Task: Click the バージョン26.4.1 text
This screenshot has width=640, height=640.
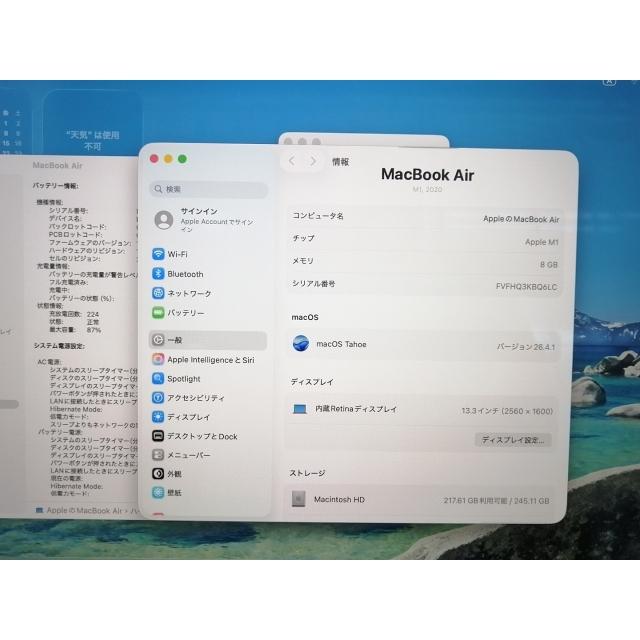Action: tap(526, 347)
